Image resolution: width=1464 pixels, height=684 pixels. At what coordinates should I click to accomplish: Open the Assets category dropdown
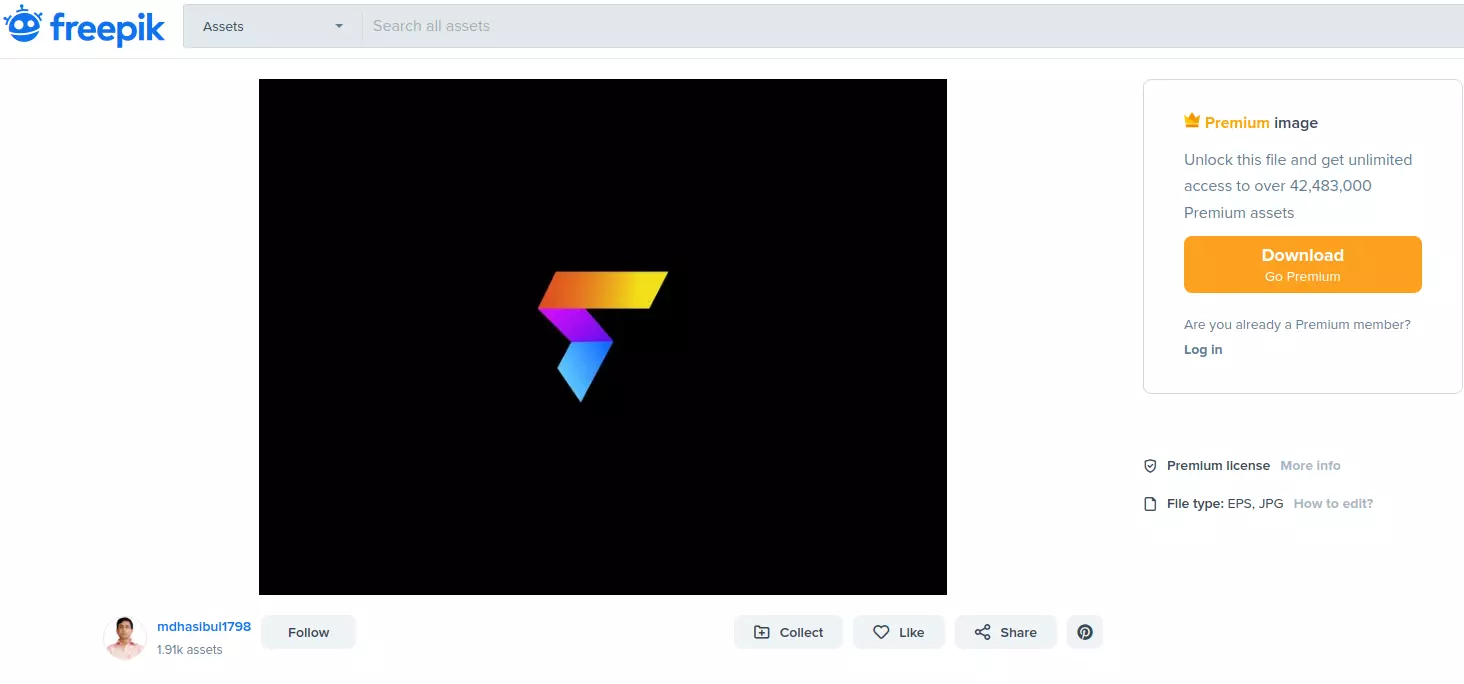pyautogui.click(x=270, y=26)
